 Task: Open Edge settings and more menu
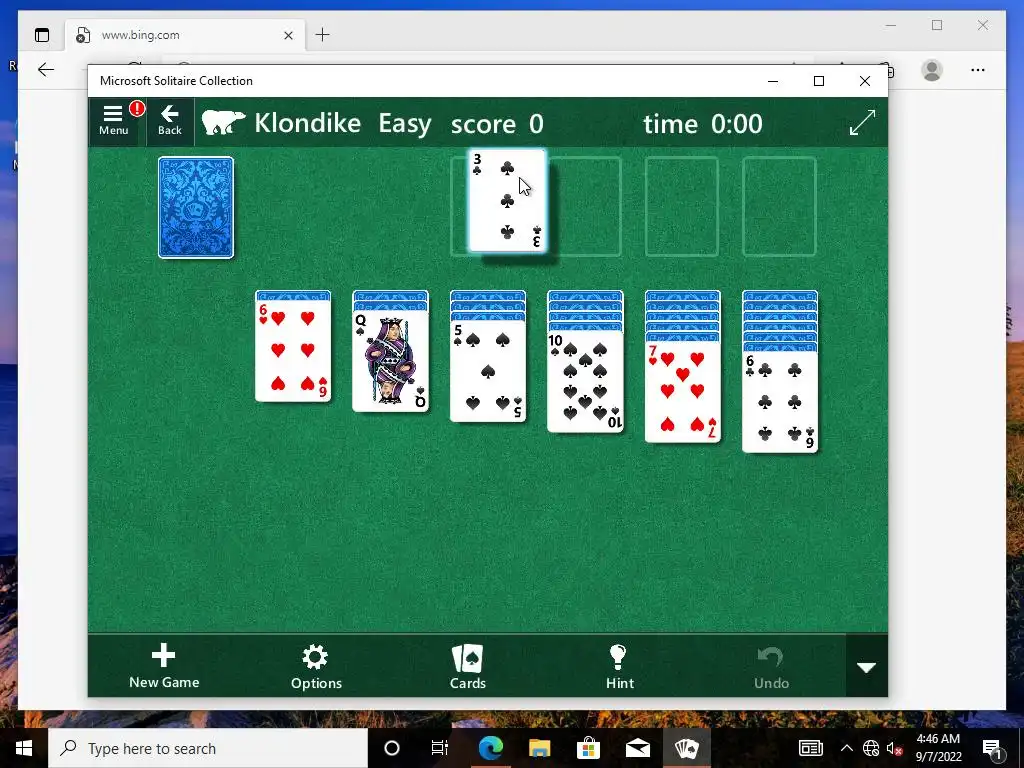tap(978, 70)
